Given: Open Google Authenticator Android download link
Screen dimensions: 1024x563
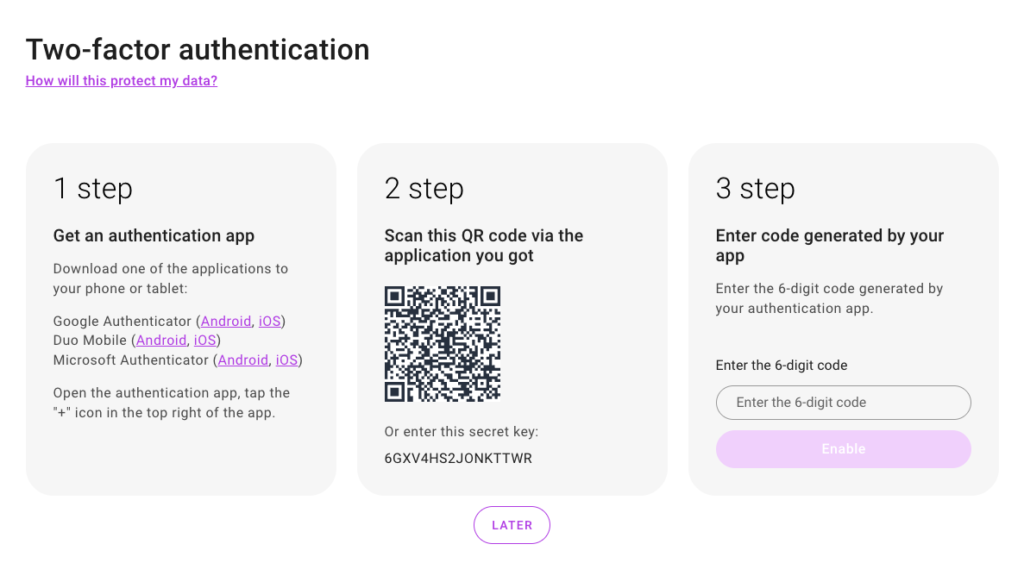Looking at the screenshot, I should point(226,321).
